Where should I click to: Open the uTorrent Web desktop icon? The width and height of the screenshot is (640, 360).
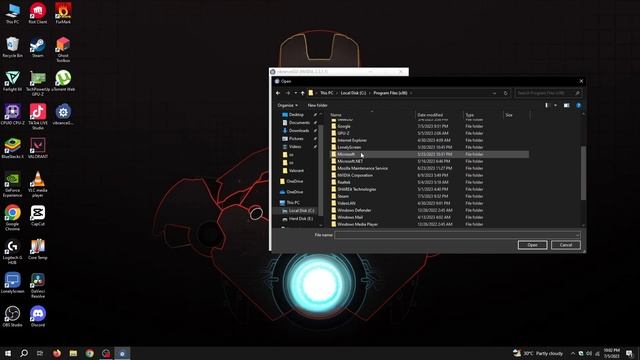(63, 81)
